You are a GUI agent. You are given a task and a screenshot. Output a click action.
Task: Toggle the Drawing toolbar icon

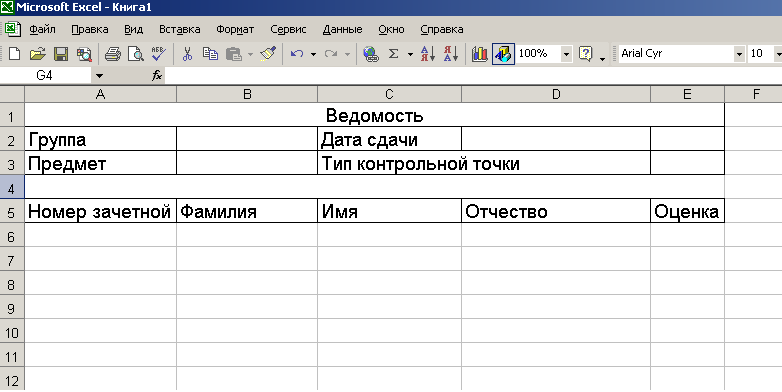[x=503, y=53]
